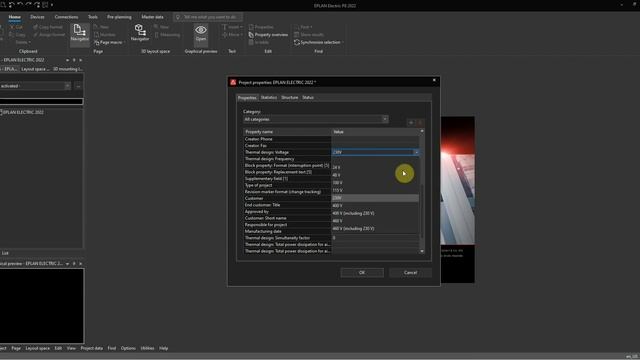Open the Utilities menu at bottom
The image size is (640, 360).
coord(147,348)
